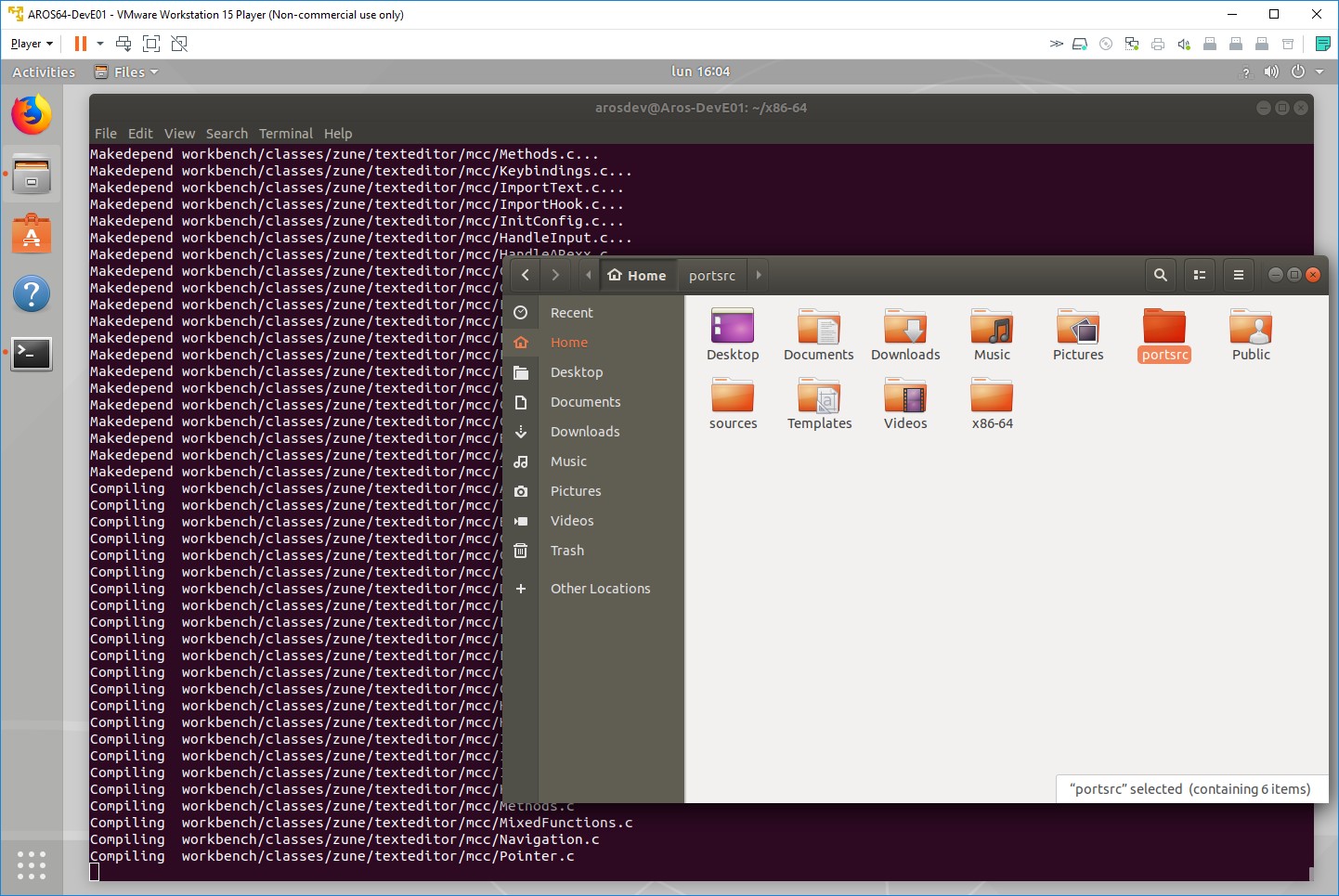Screen dimensions: 1339x896
Task: Enter VMware full screen mode
Action: tap(151, 43)
